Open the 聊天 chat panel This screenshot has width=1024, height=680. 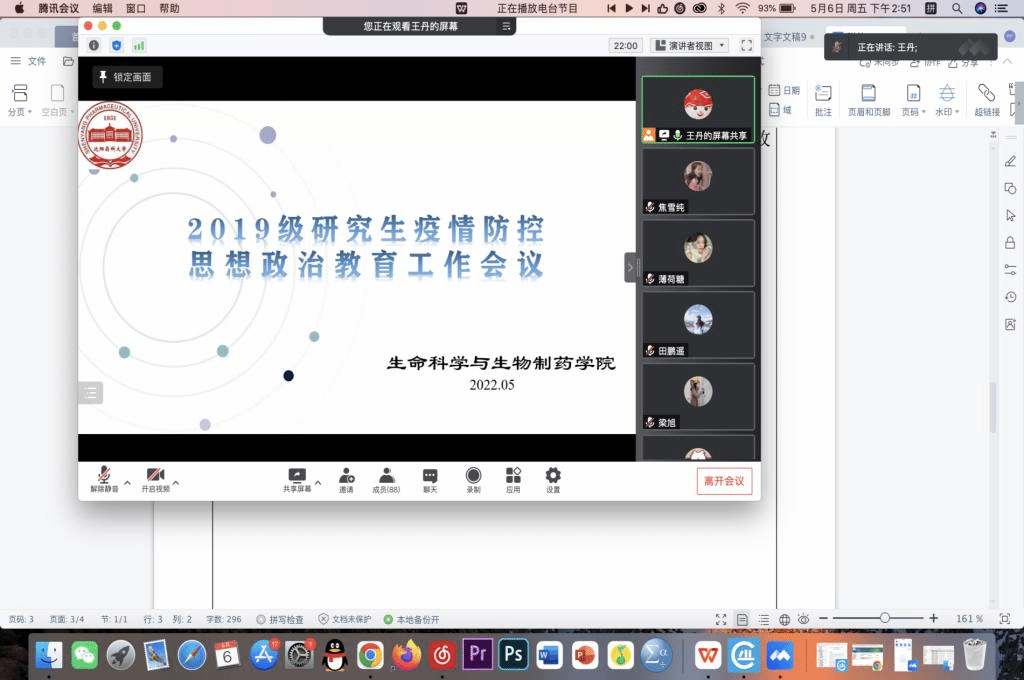[x=429, y=479]
